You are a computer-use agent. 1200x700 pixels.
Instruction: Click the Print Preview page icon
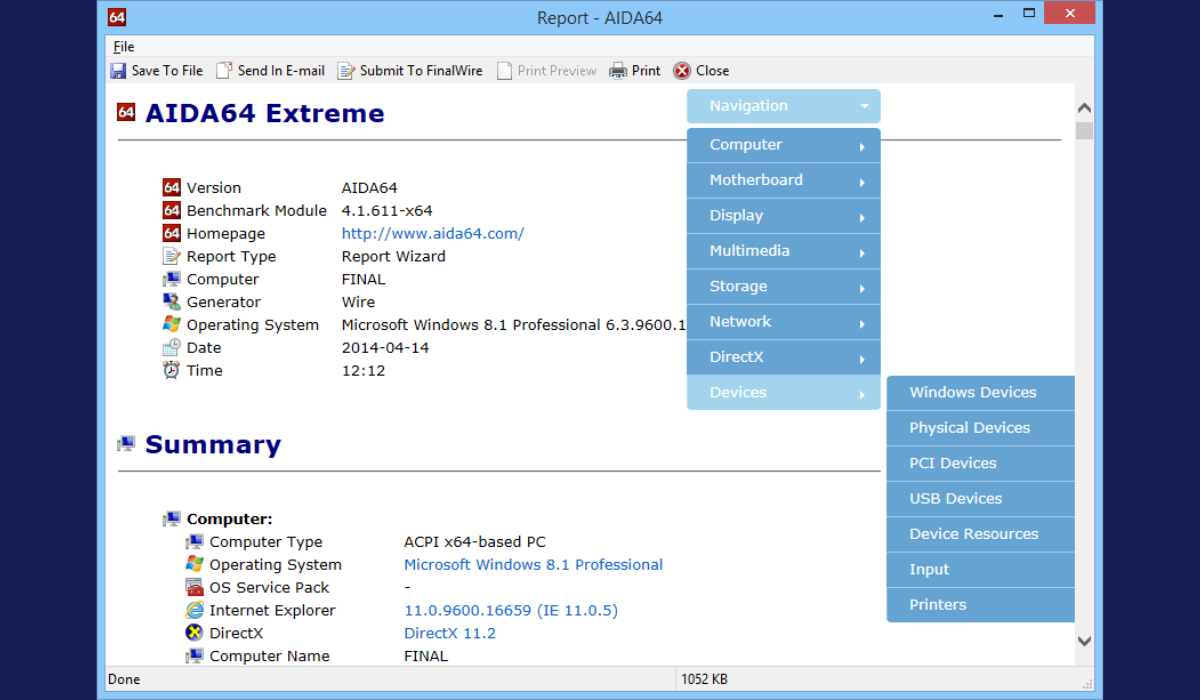(x=505, y=71)
